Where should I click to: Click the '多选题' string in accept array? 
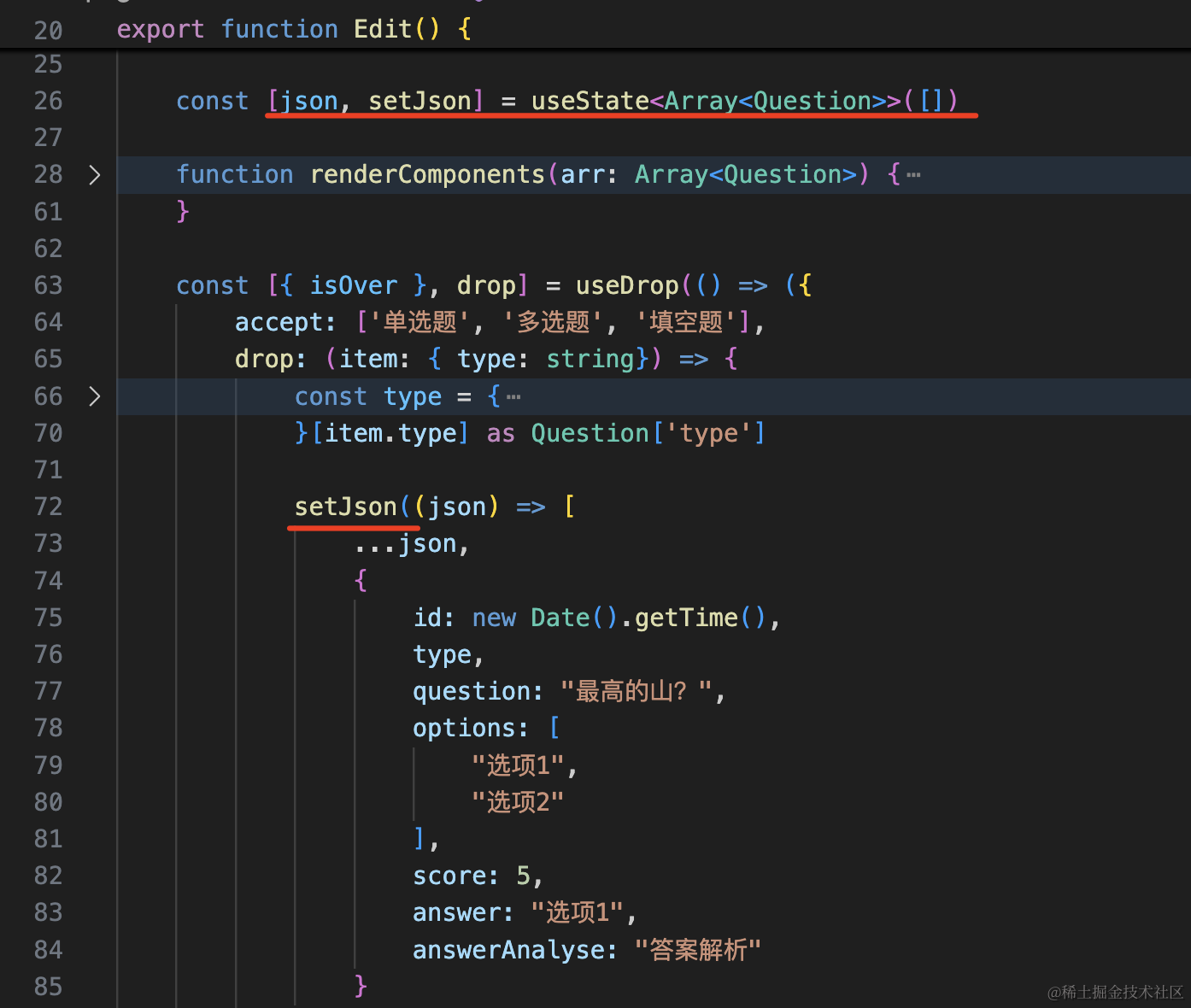(x=553, y=322)
